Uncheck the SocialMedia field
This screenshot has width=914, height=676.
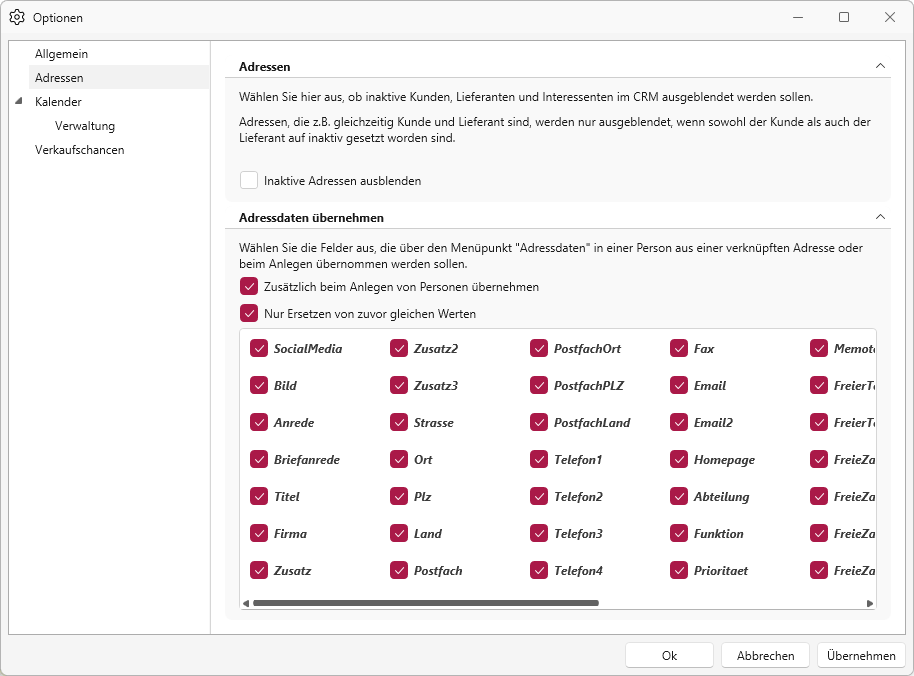pos(259,348)
